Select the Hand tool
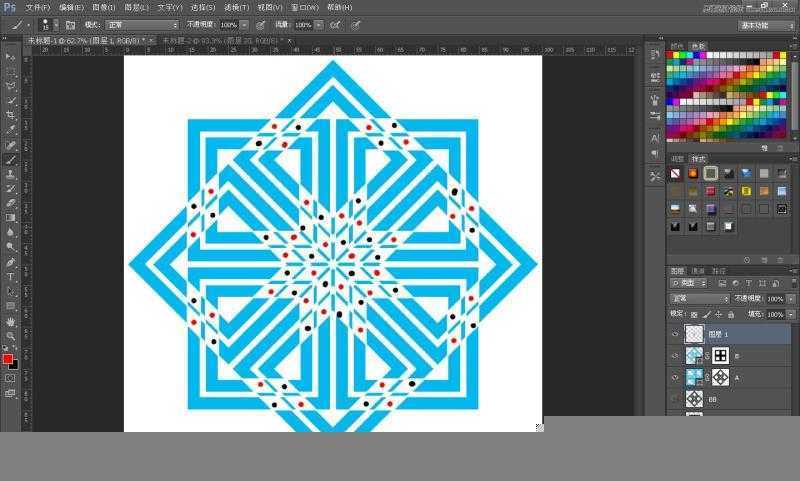 (x=10, y=322)
